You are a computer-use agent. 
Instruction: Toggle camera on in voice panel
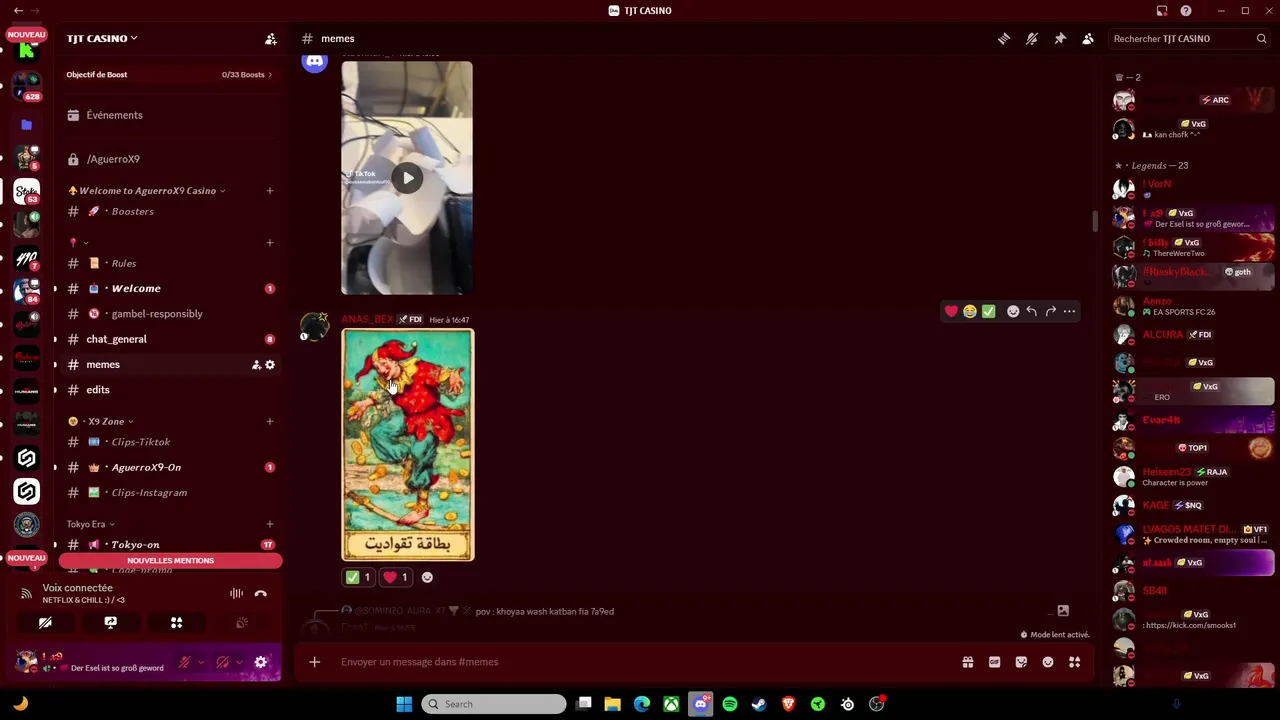(x=45, y=623)
